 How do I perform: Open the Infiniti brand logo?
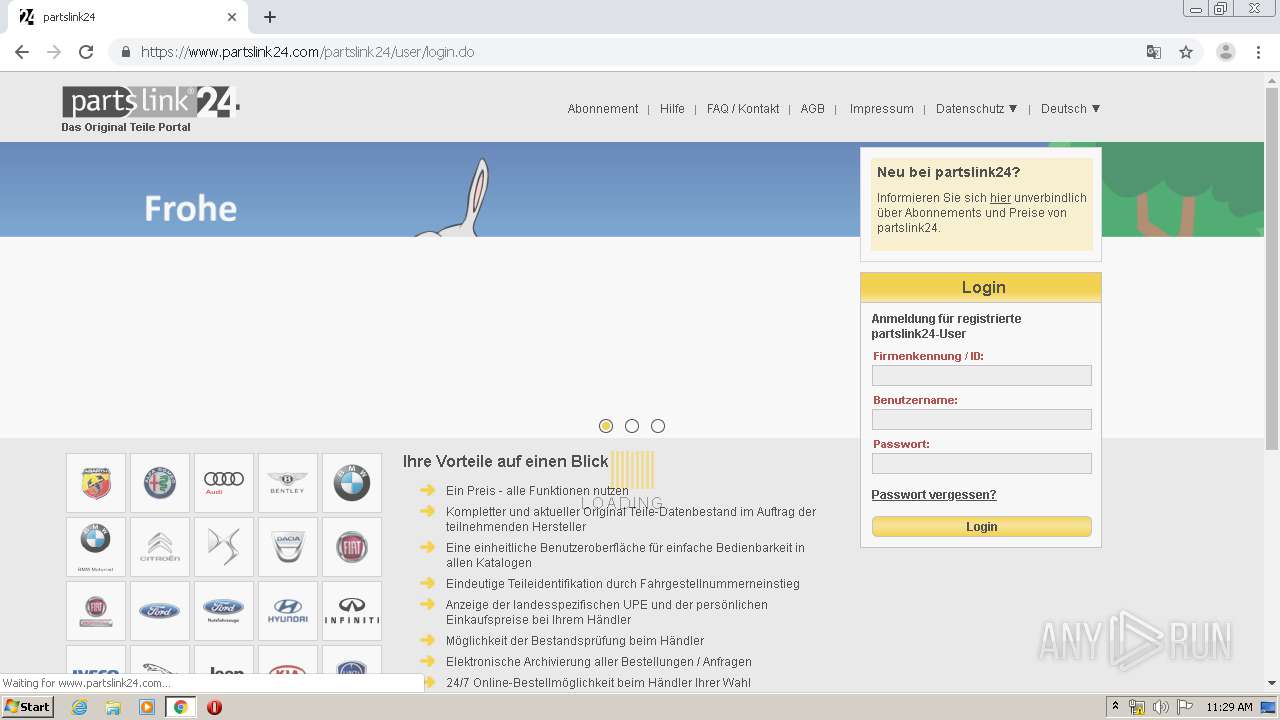(352, 611)
